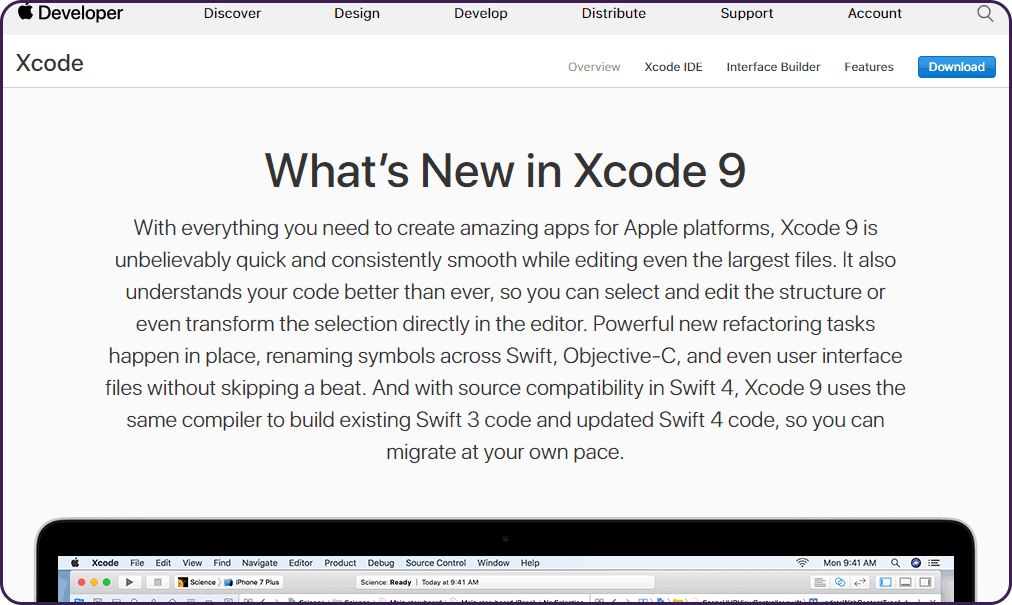This screenshot has width=1012, height=605.
Task: Switch to the Version editor with arrows icon
Action: (x=861, y=582)
